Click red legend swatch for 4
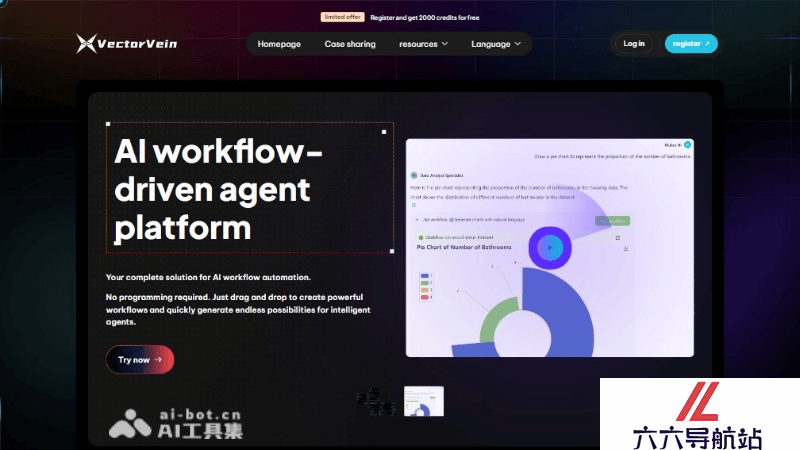Screen dimensions: 800x450 point(424,297)
